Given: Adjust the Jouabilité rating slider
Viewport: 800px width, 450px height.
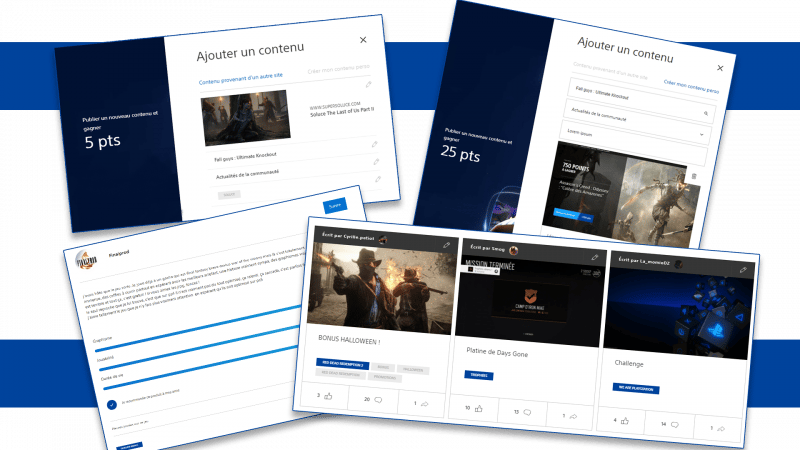Looking at the screenshot, I should 199,347.
